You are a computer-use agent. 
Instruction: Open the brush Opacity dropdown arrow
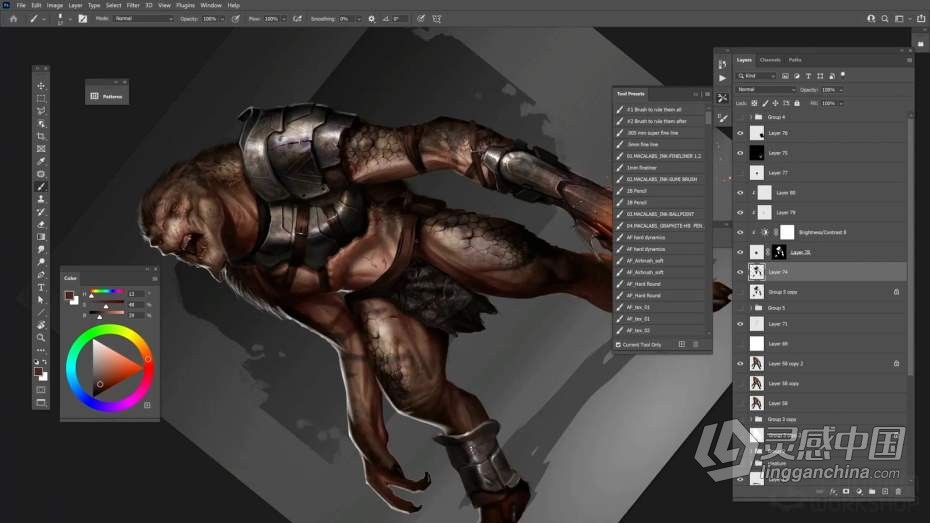pyautogui.click(x=222, y=19)
